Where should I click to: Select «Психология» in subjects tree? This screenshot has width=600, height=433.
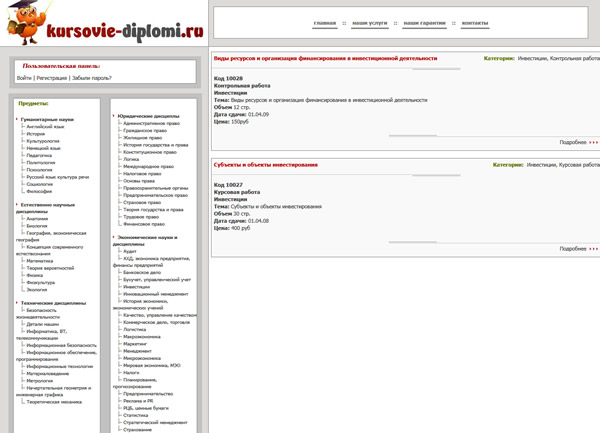click(x=39, y=170)
